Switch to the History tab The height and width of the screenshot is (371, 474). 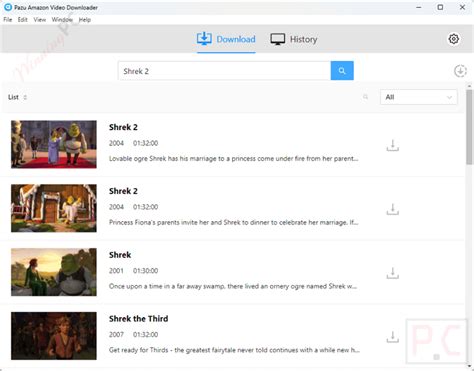point(294,39)
